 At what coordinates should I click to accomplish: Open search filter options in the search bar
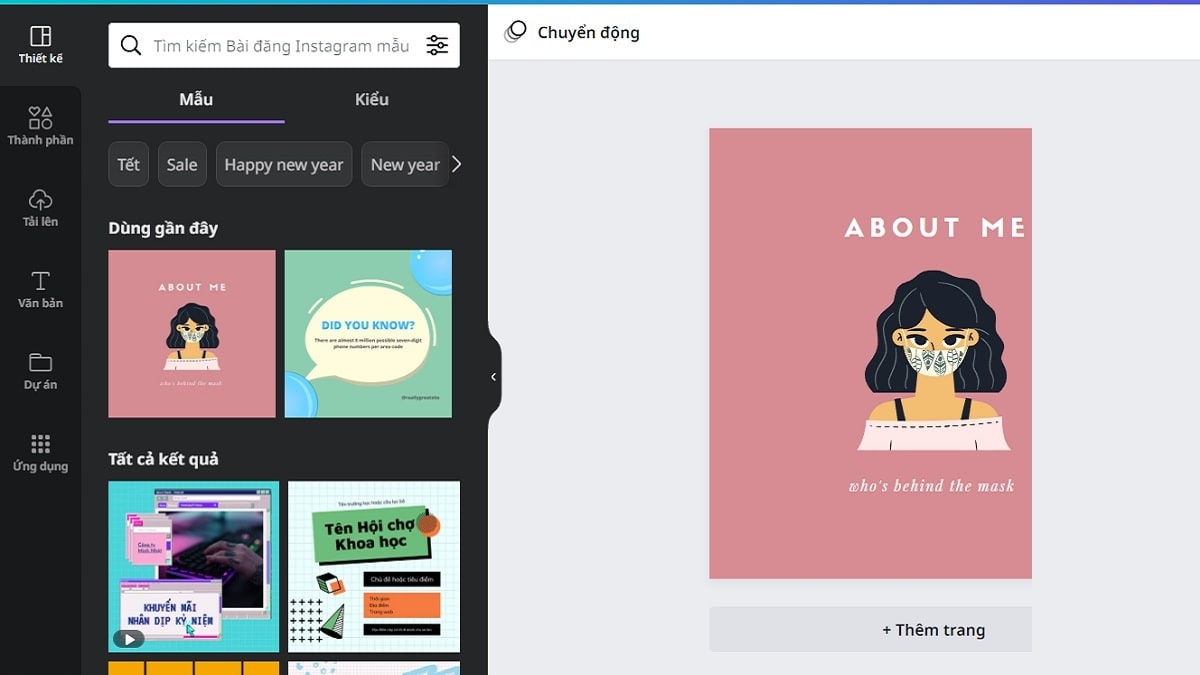pyautogui.click(x=437, y=45)
